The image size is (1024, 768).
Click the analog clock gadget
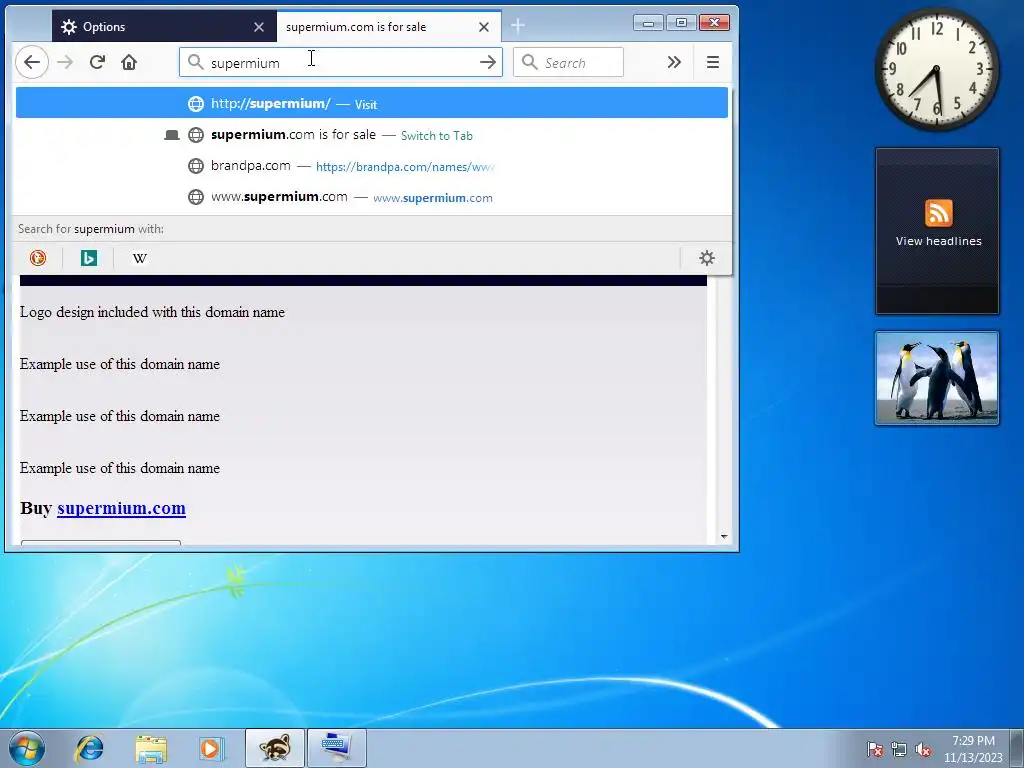coord(936,69)
